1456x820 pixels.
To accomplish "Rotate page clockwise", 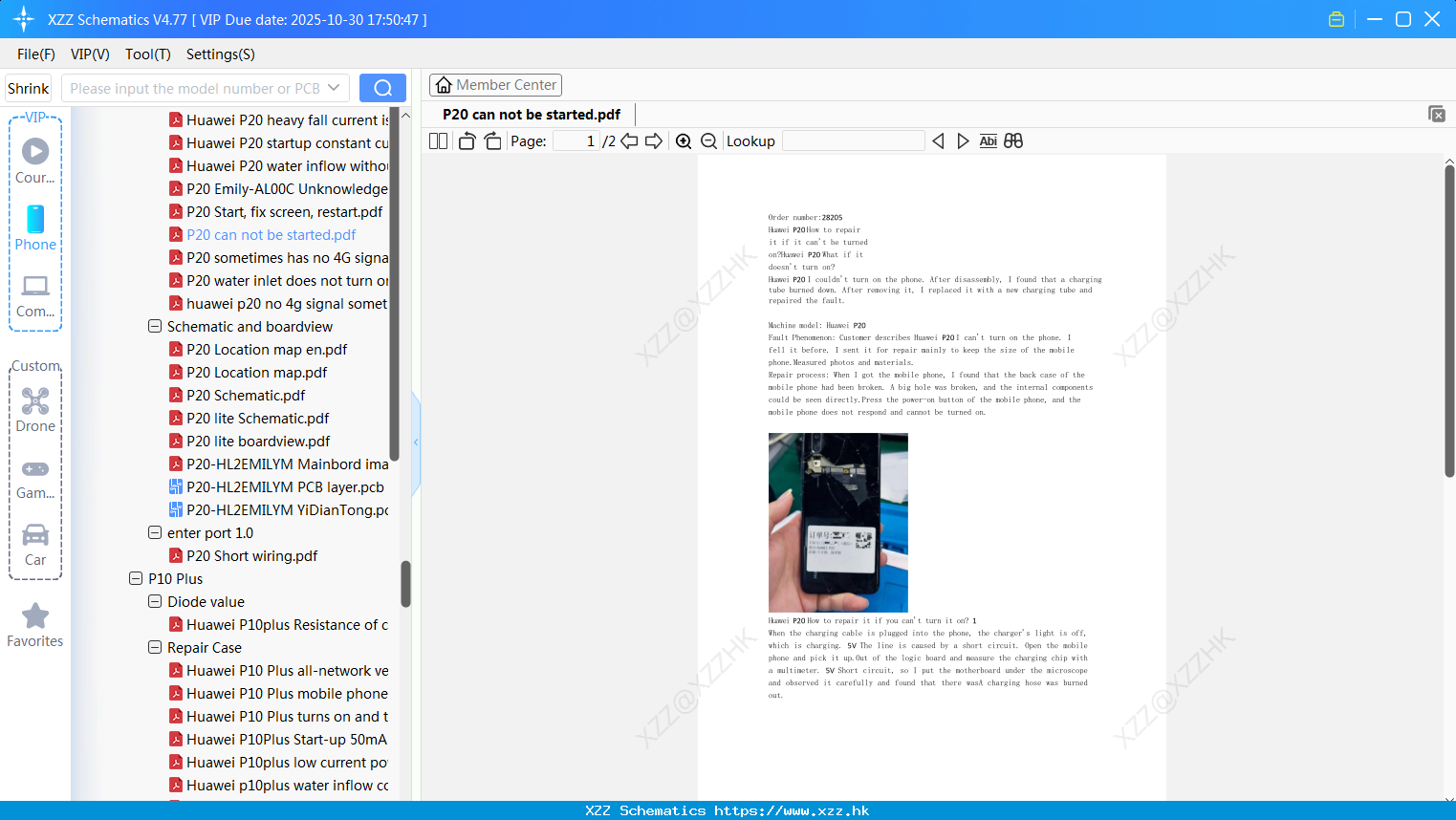I will coord(492,140).
